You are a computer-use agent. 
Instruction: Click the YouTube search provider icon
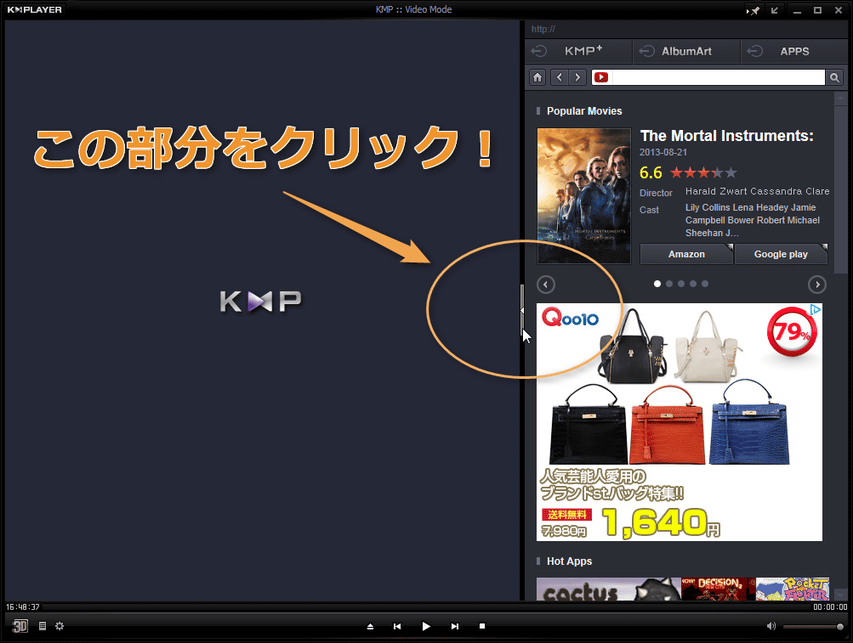click(x=601, y=77)
